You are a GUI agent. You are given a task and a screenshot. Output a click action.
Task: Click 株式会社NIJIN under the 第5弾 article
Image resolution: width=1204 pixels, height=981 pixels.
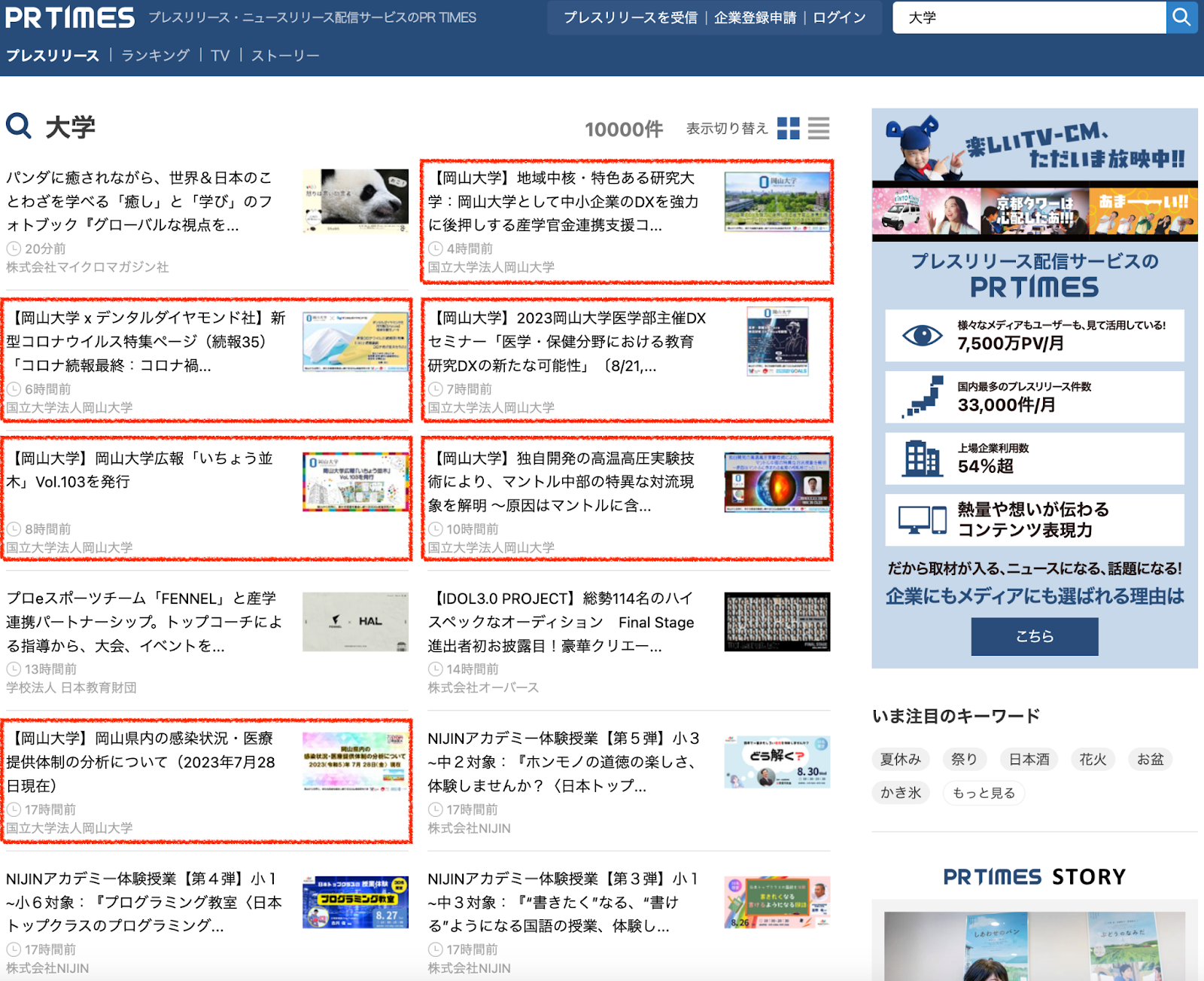(x=469, y=828)
